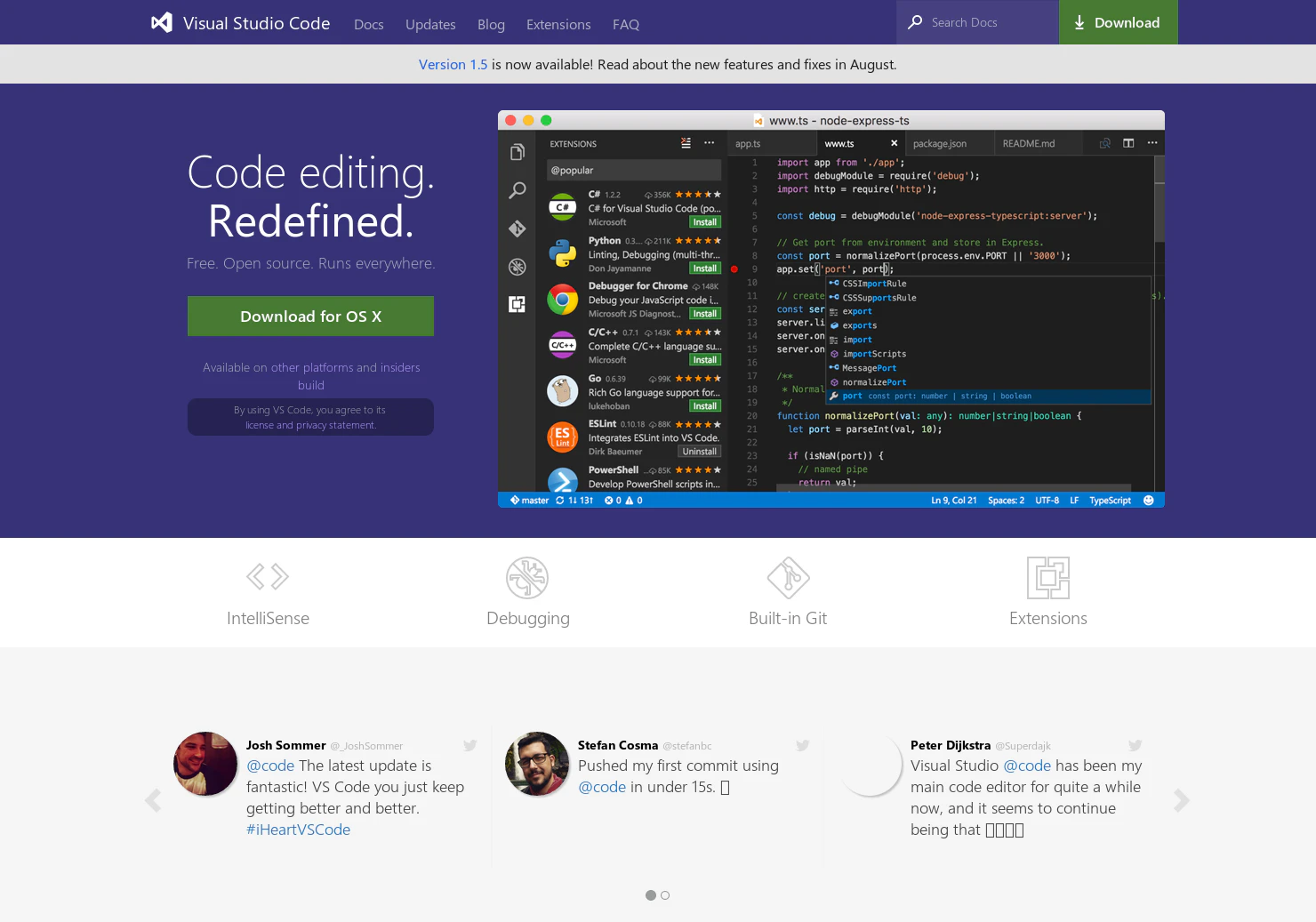Show next testimonials with right arrow
Image resolution: width=1316 pixels, height=922 pixels.
click(1181, 800)
